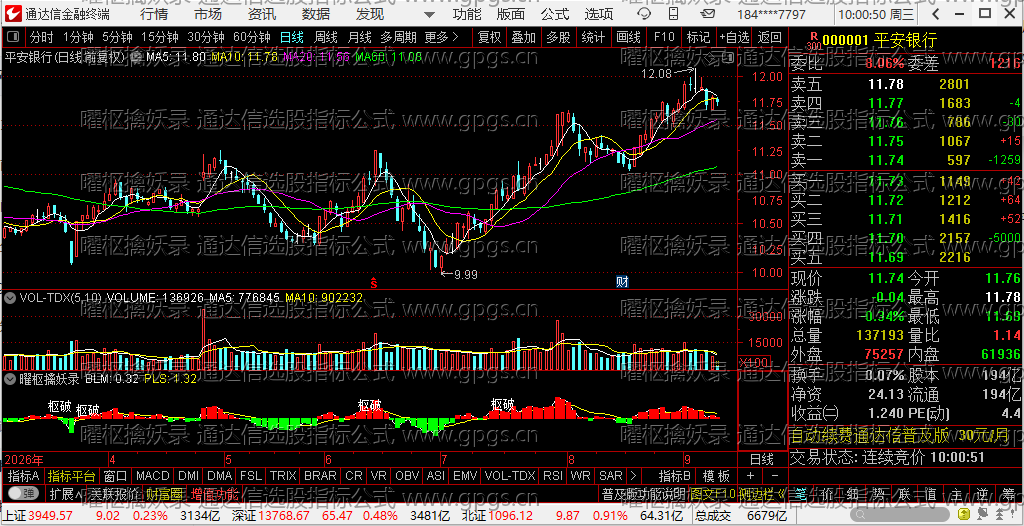Viewport: 1024px width, 526px height.
Task: Click the R300 badge beside stock code
Action: 813,41
